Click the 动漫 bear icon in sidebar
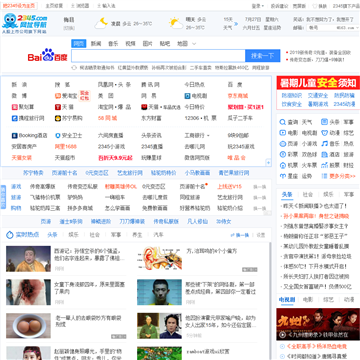 pos(325,133)
